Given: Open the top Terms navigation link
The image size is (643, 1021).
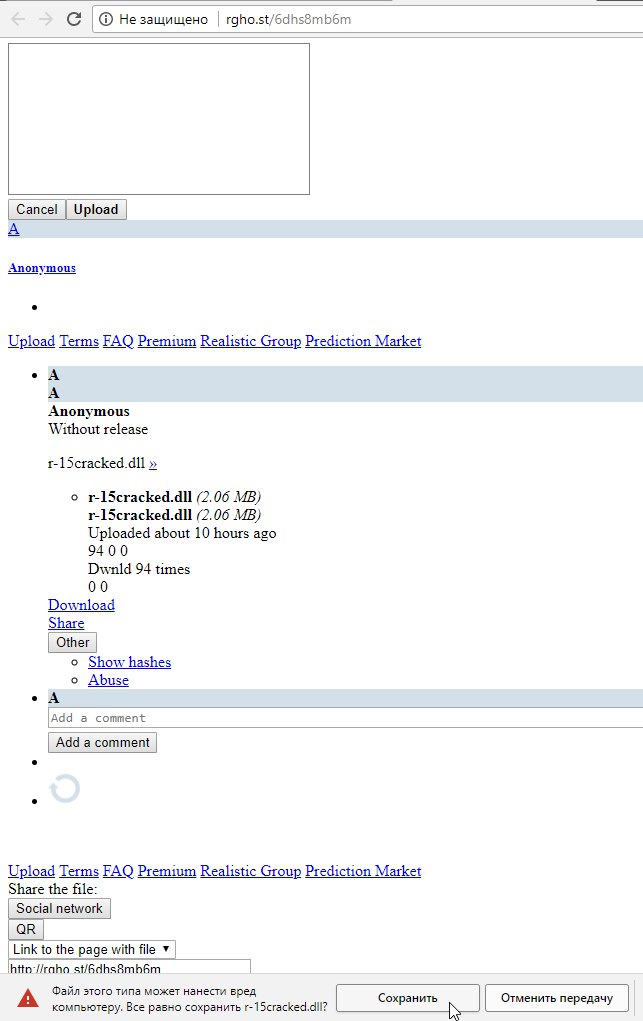Looking at the screenshot, I should pyautogui.click(x=79, y=341).
